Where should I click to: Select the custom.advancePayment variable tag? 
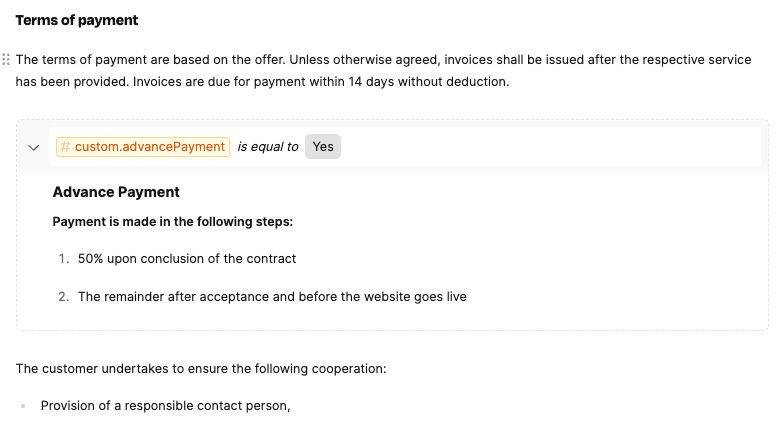[143, 147]
